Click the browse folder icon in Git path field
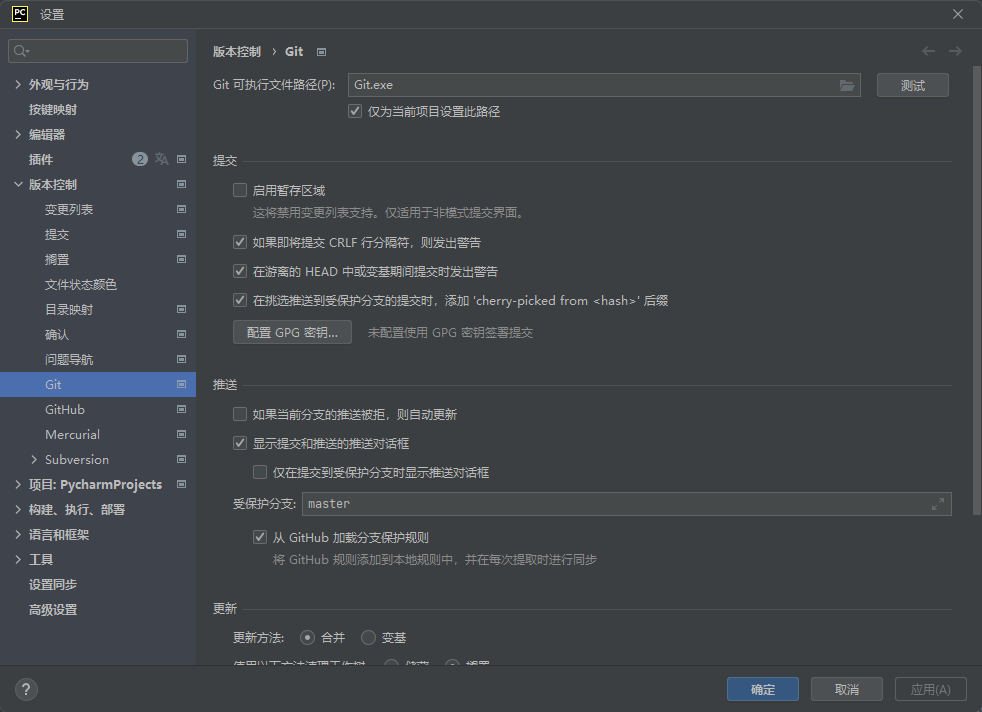 point(847,85)
